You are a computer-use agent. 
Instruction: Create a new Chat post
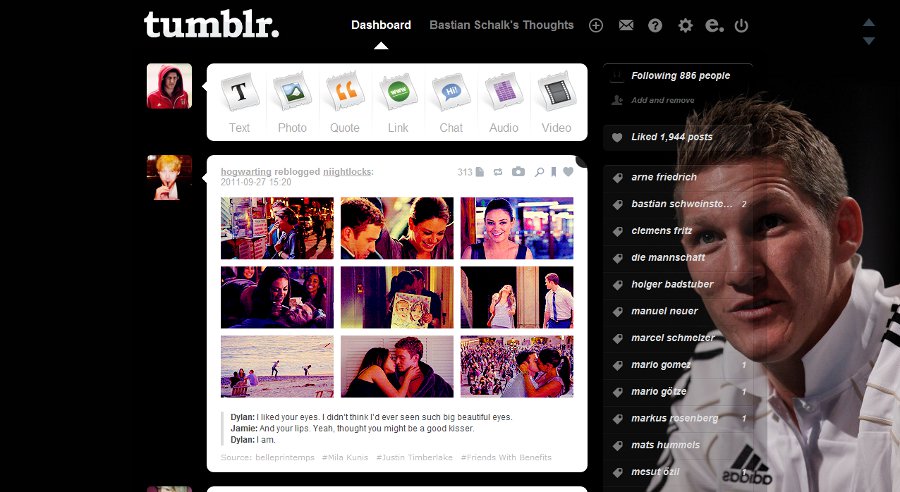tap(451, 102)
